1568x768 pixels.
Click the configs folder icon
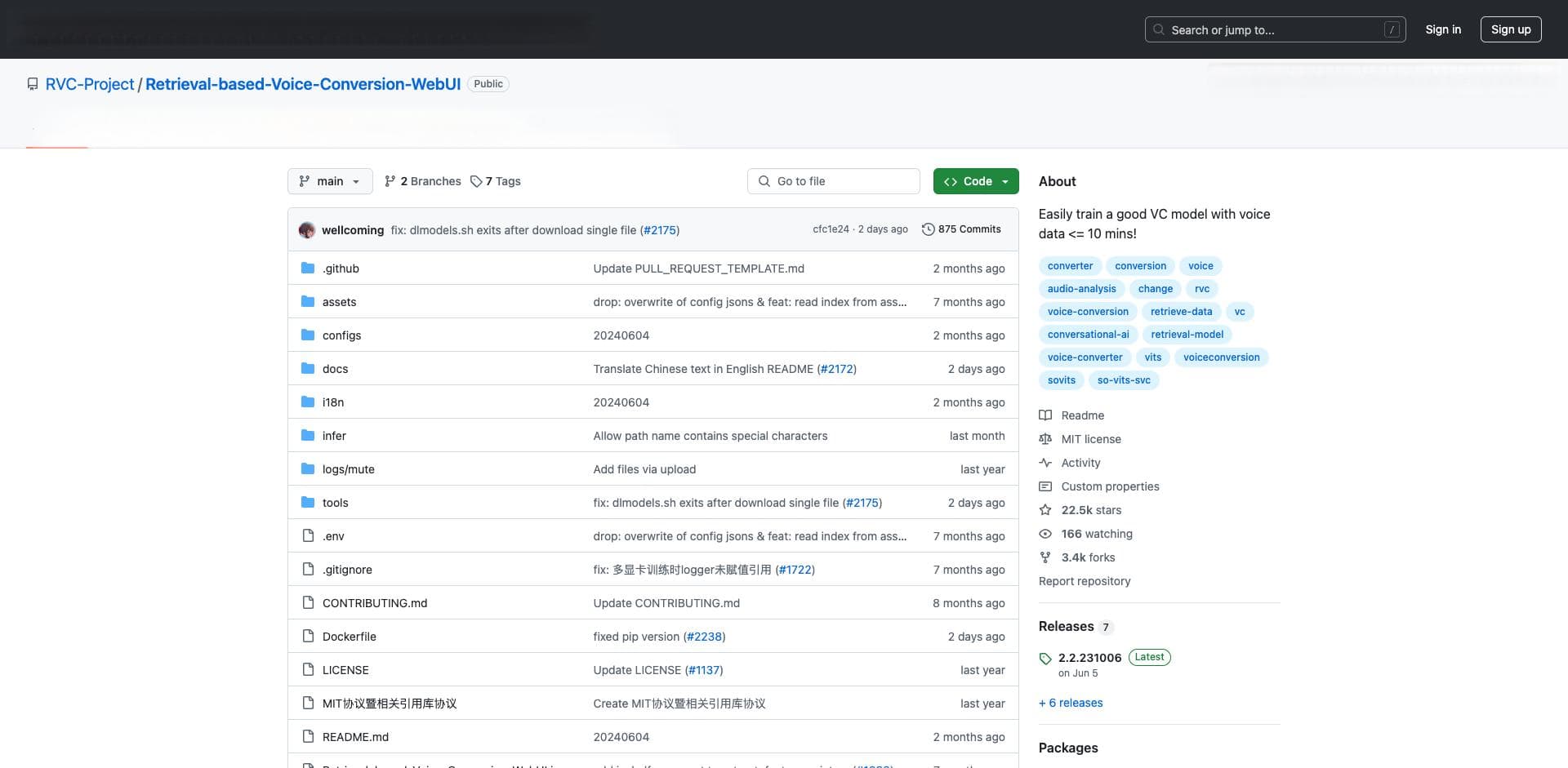(308, 335)
